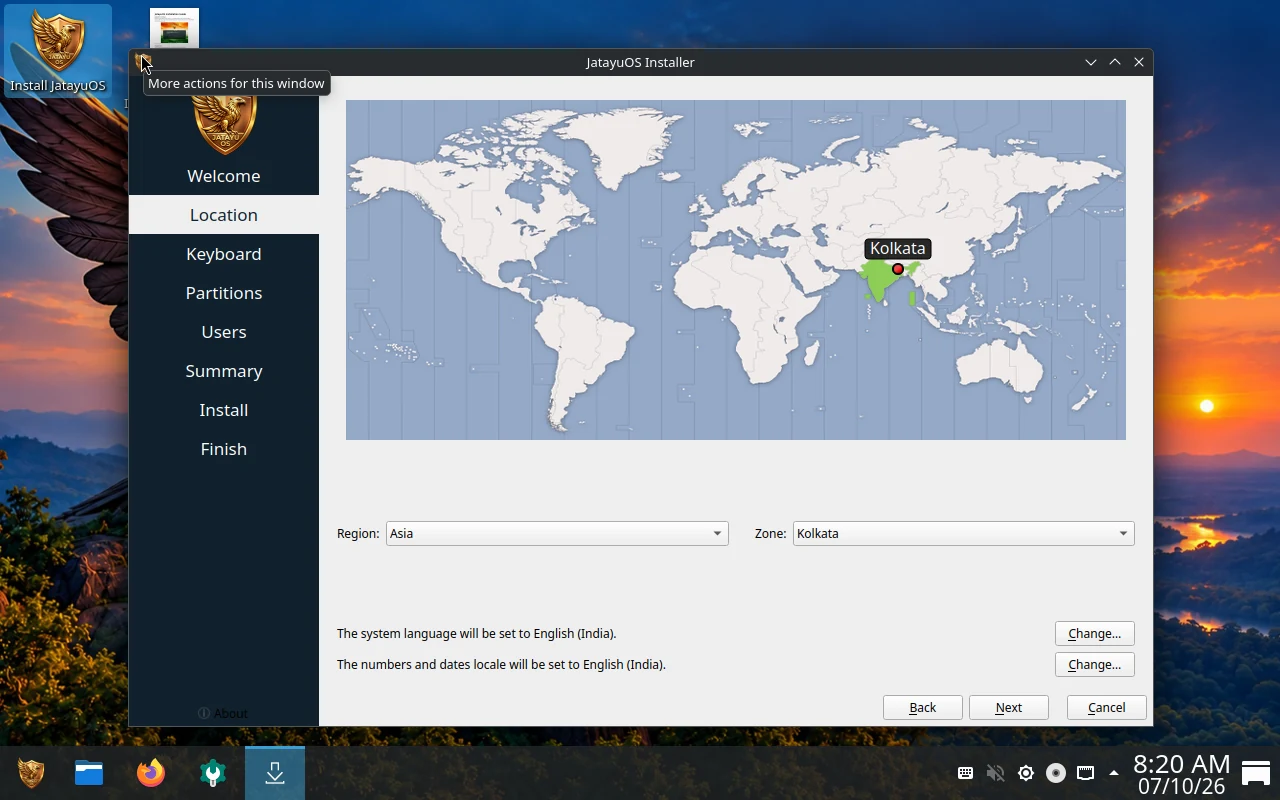Image resolution: width=1280 pixels, height=800 pixels.
Task: Open the brightness tray icon
Action: (1026, 773)
